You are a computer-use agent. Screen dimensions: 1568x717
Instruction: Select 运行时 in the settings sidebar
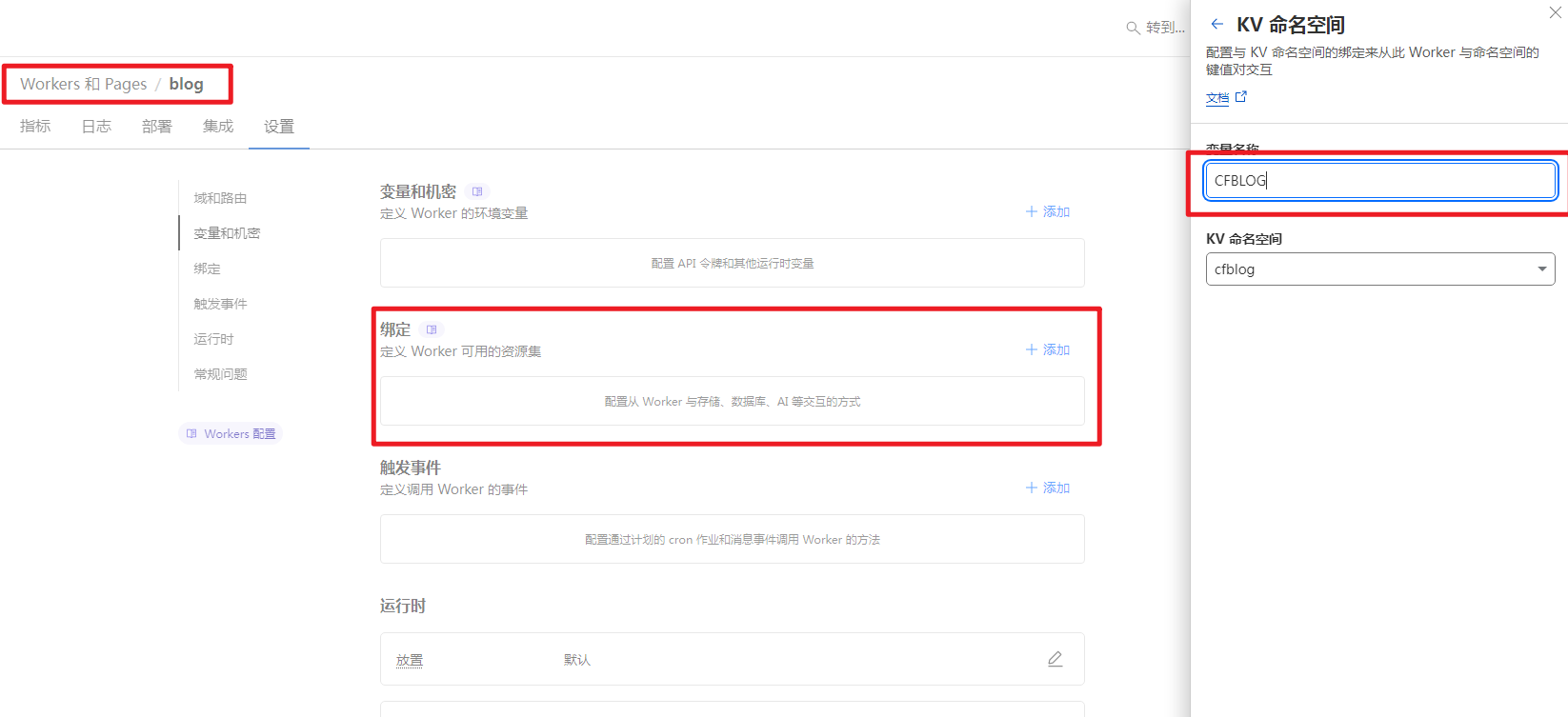click(213, 339)
